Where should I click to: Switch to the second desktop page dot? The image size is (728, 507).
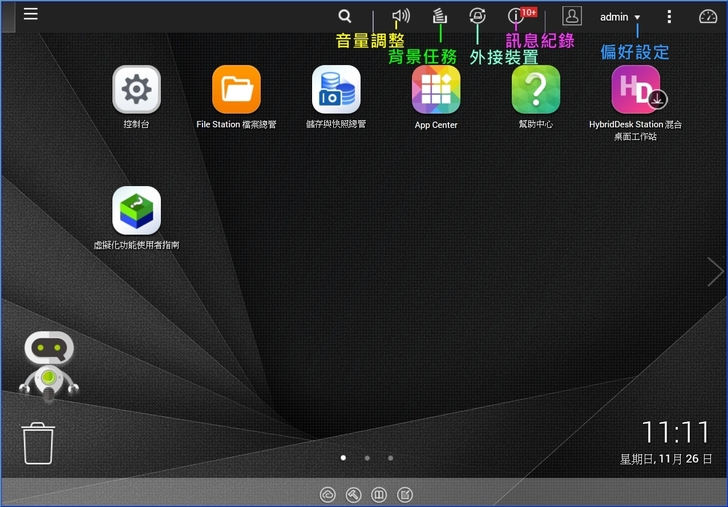pyautogui.click(x=367, y=458)
